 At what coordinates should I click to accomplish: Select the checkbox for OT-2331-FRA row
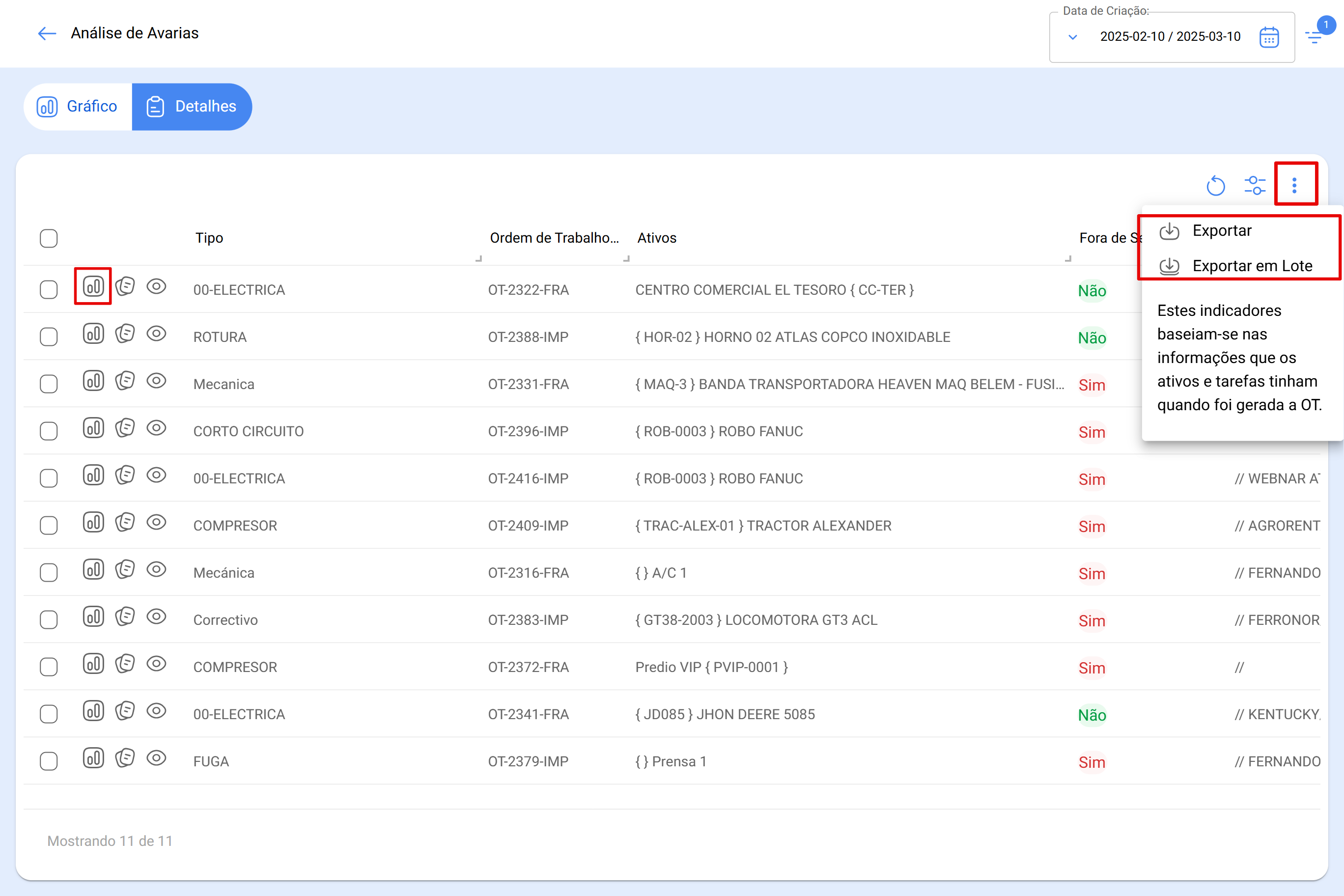[49, 384]
